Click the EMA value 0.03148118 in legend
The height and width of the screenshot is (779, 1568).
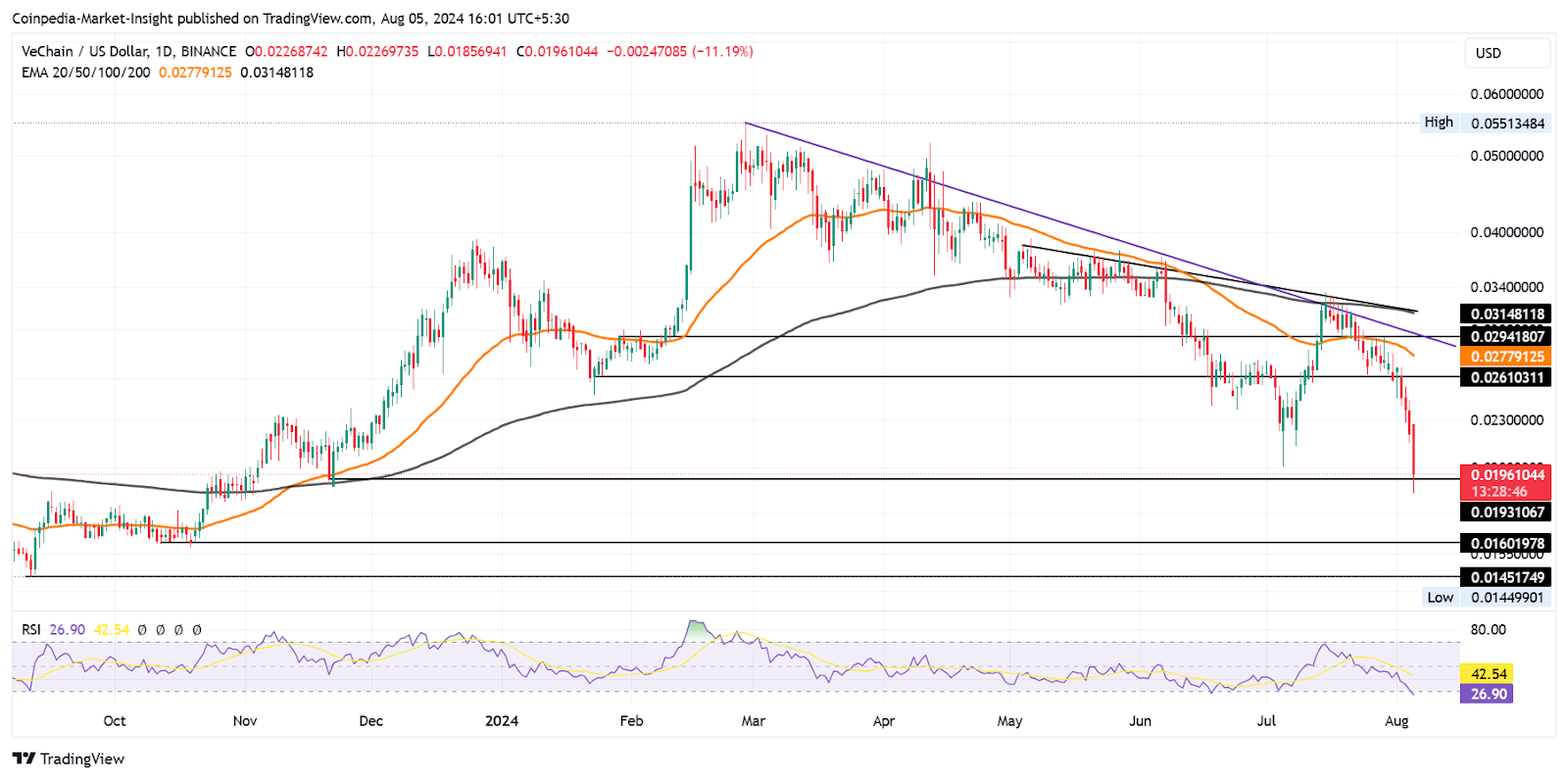276,73
